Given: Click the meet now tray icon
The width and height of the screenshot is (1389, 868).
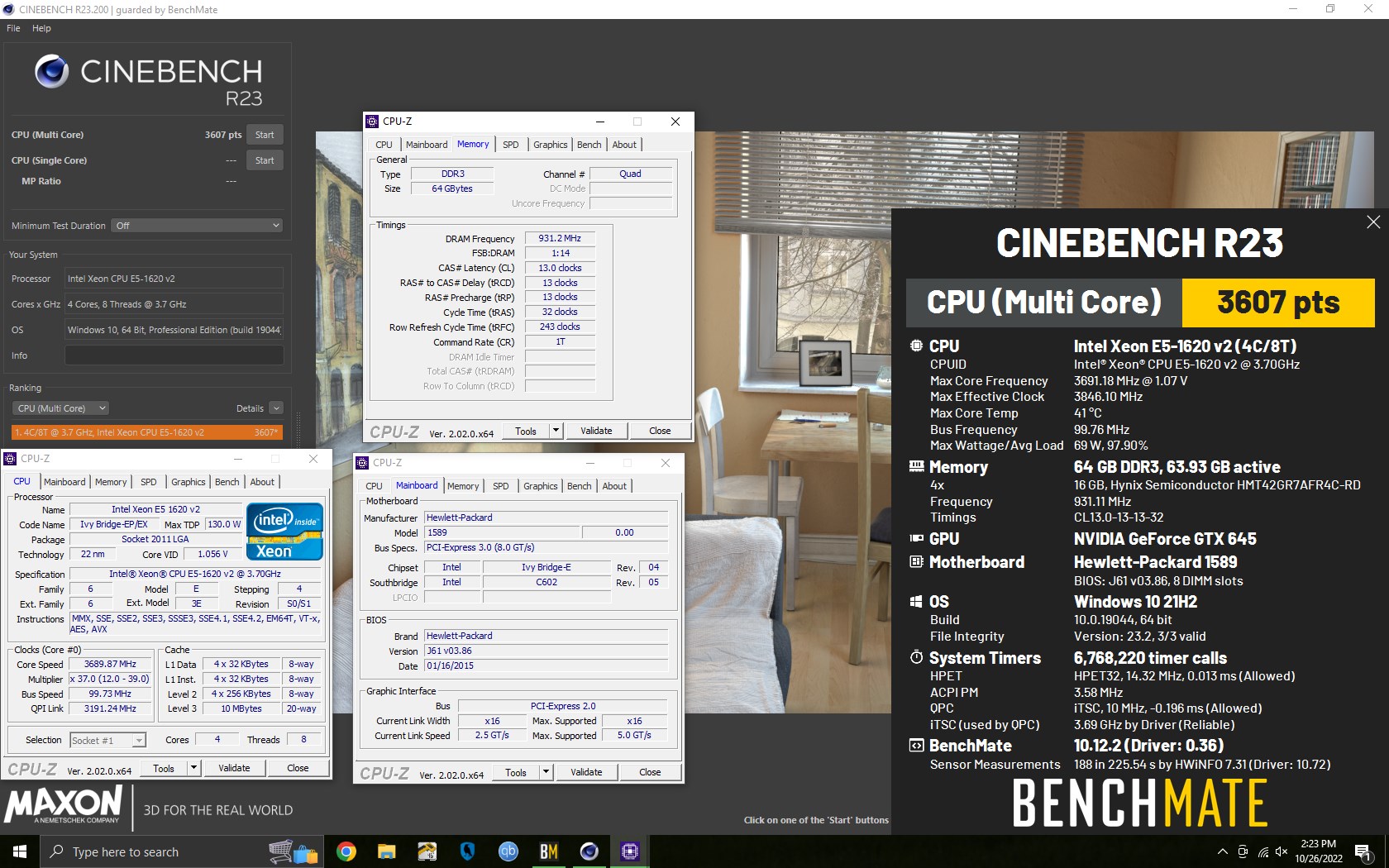Looking at the screenshot, I should click(x=1243, y=851).
